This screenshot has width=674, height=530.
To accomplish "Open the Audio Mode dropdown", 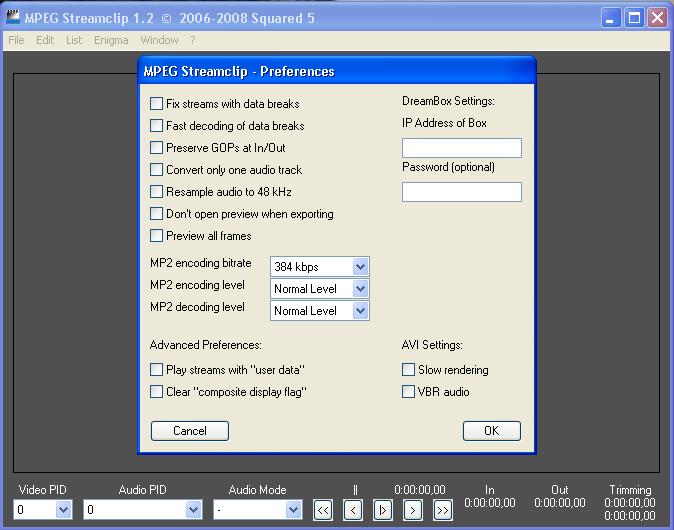I will tap(258, 510).
